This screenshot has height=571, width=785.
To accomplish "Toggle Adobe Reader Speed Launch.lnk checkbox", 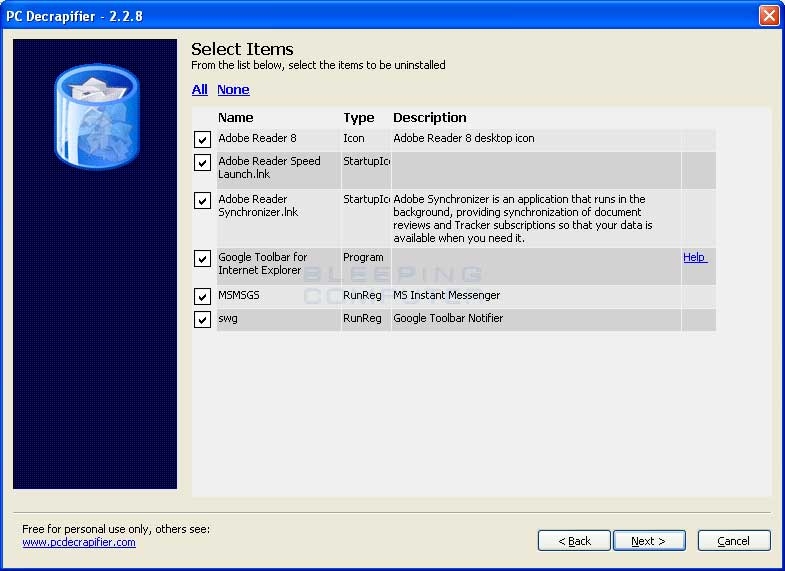I will coord(202,162).
